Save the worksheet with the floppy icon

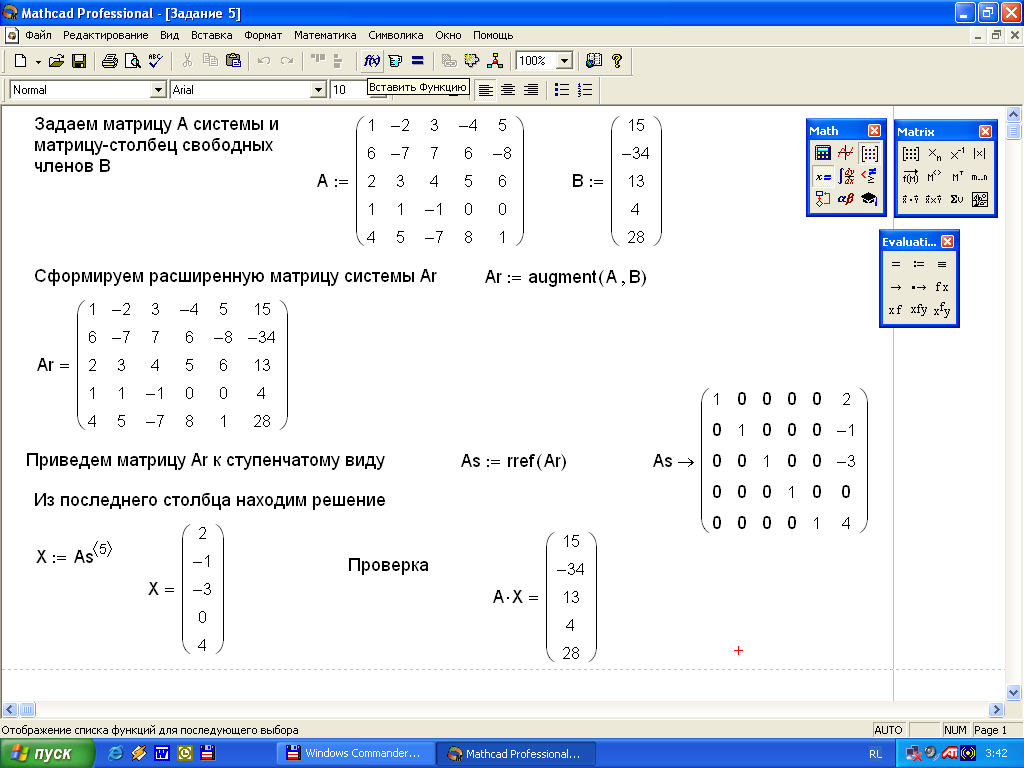(x=79, y=61)
